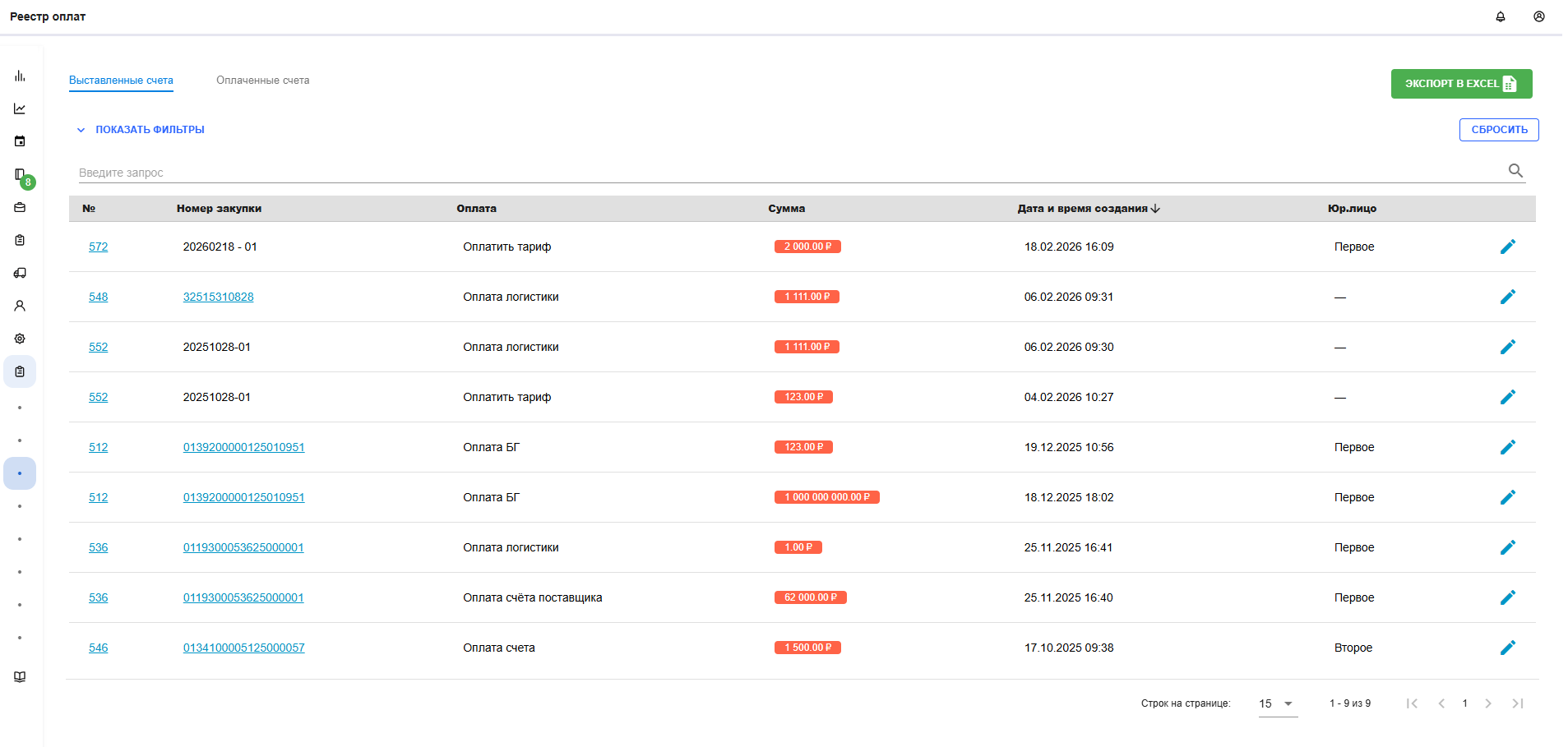1568x747 pixels.
Task: Open the sidebar icon with badge 8
Action: [x=20, y=174]
